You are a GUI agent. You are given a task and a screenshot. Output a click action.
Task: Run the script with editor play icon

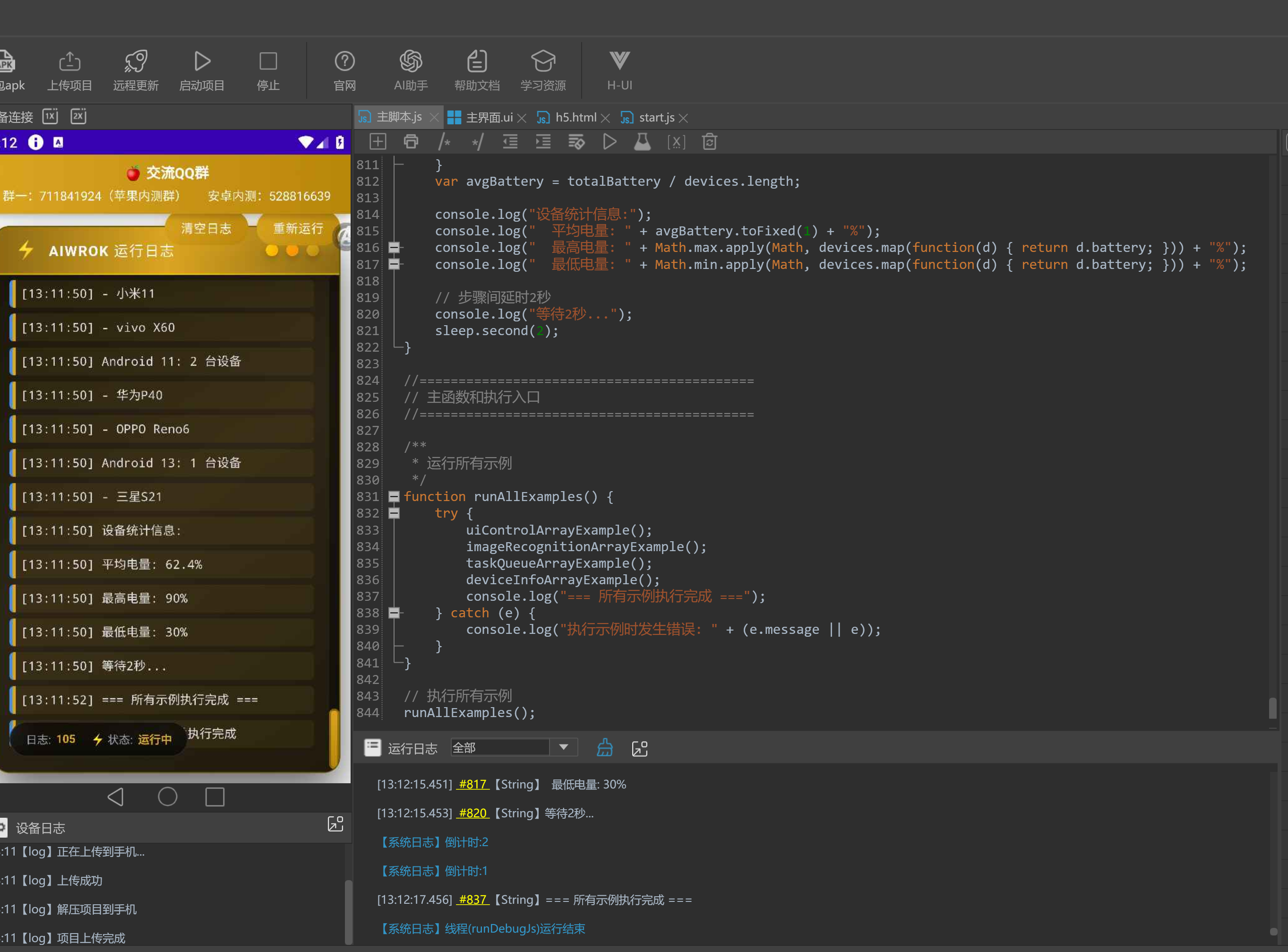[610, 142]
